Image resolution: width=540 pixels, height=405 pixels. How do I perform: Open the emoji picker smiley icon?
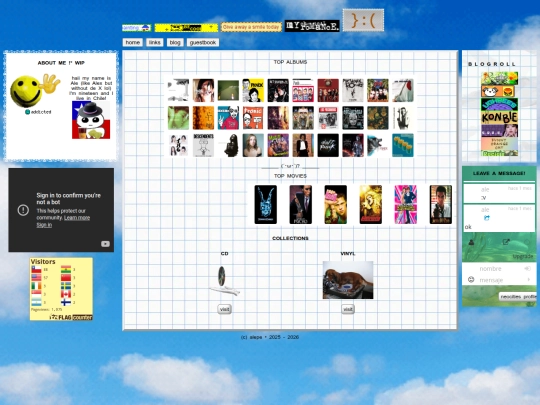tap(471, 280)
